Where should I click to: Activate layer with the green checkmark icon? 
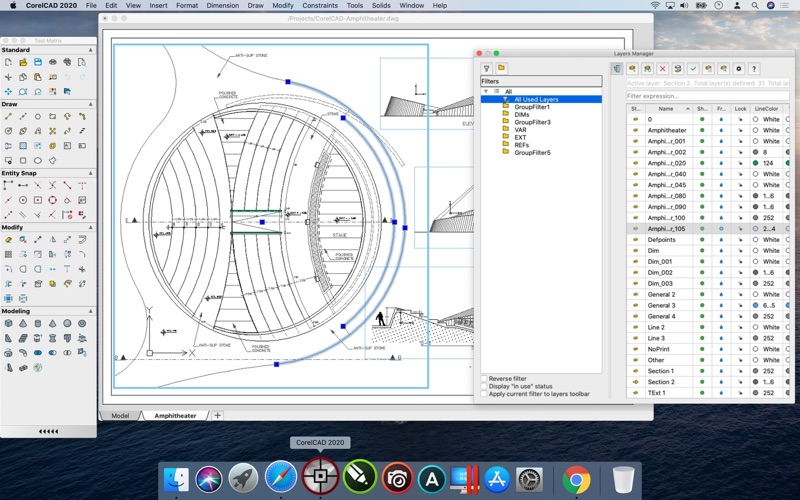(x=693, y=68)
